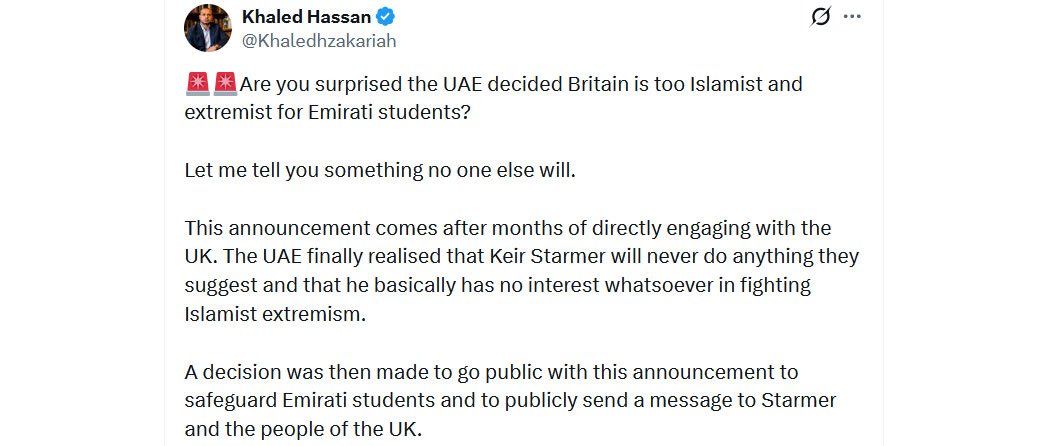Click the line "extremist for Emirati students?"
The height and width of the screenshot is (446, 1050).
tap(328, 112)
